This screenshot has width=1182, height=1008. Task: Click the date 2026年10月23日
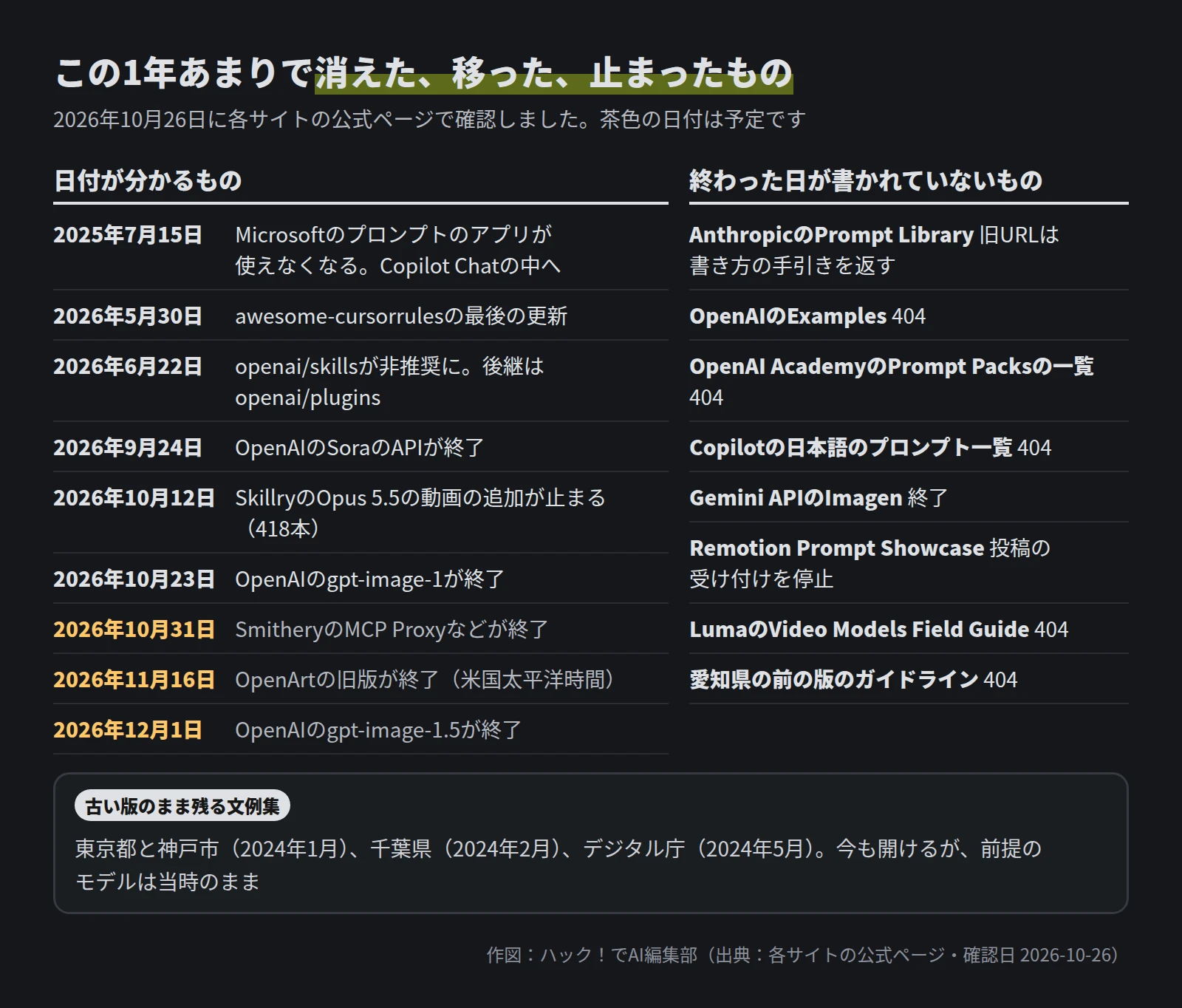point(134,579)
